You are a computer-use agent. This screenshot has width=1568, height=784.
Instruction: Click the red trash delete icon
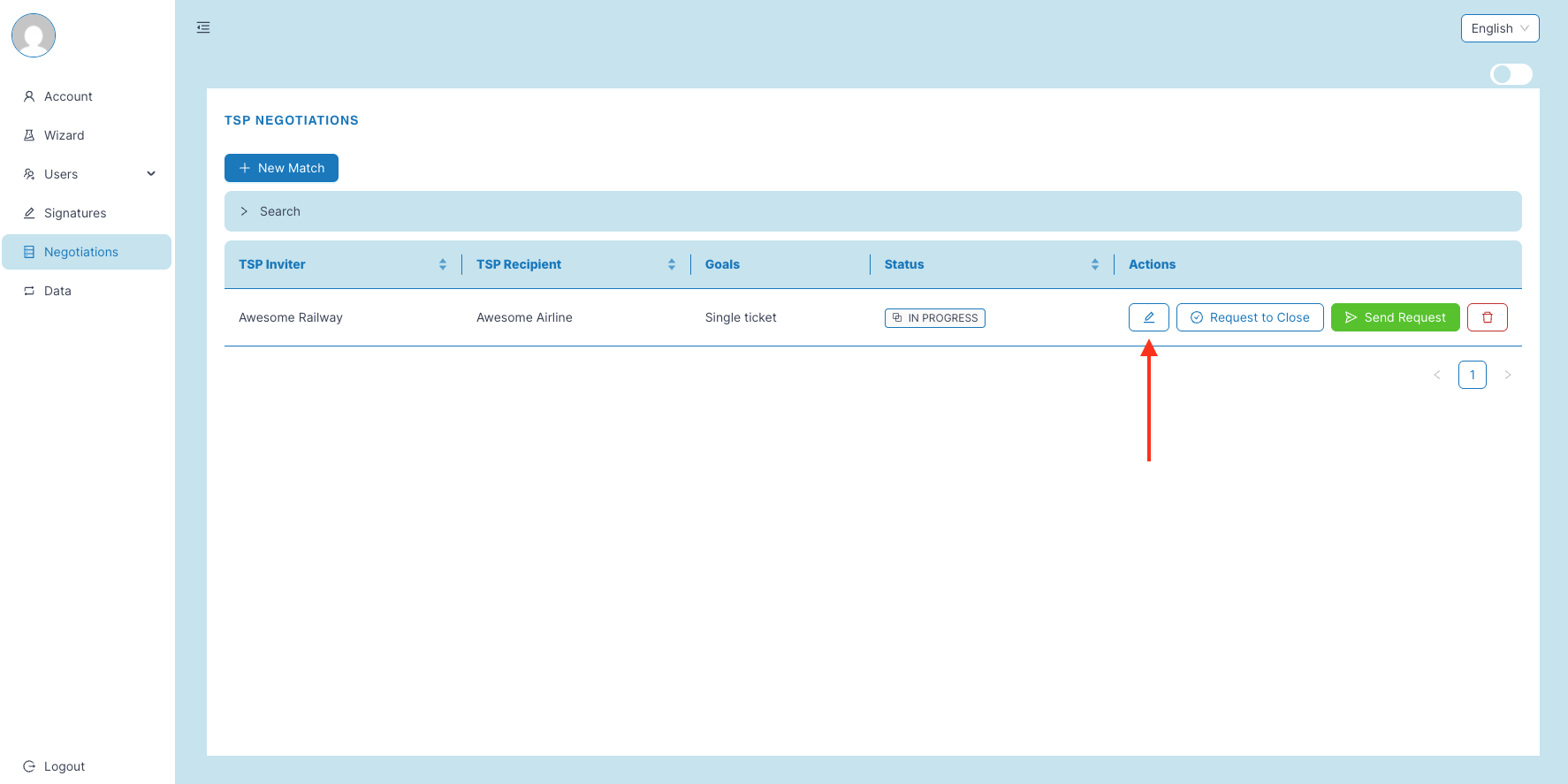pyautogui.click(x=1487, y=317)
